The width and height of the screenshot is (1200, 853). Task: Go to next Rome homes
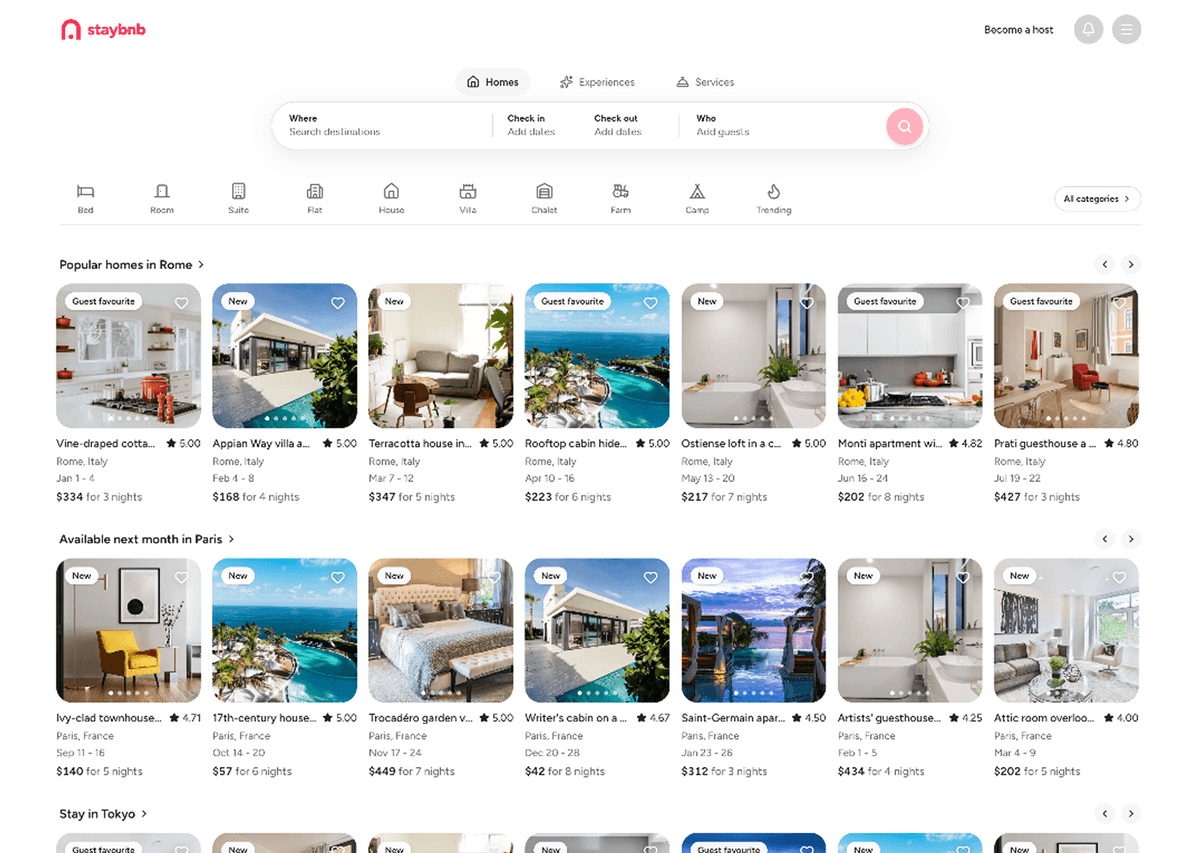pos(1131,265)
